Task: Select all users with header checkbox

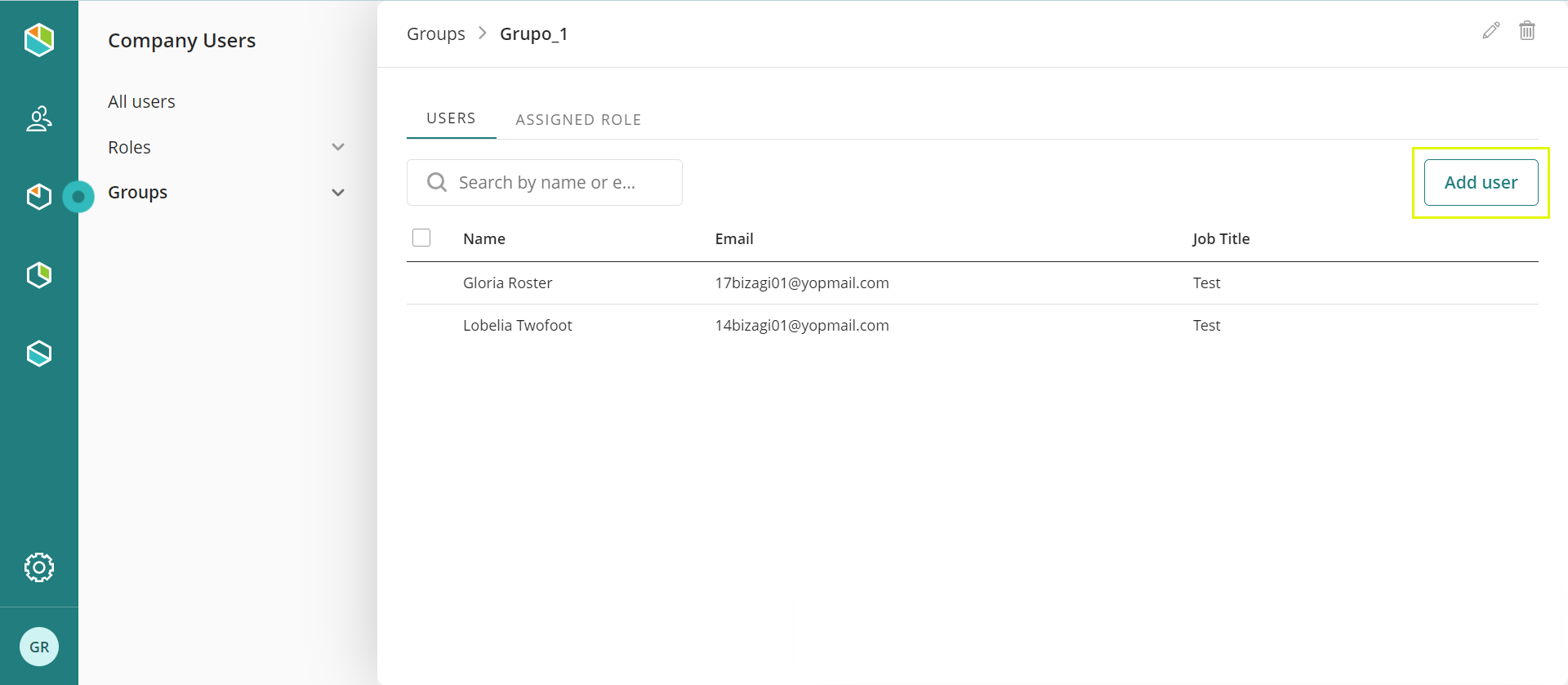Action: pos(421,238)
